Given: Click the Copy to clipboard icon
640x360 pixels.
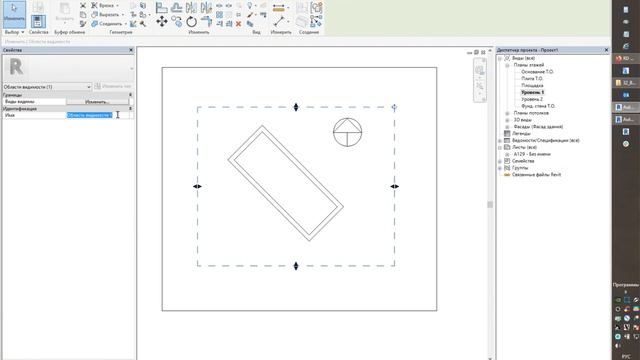Looking at the screenshot, I should click(x=83, y=15).
